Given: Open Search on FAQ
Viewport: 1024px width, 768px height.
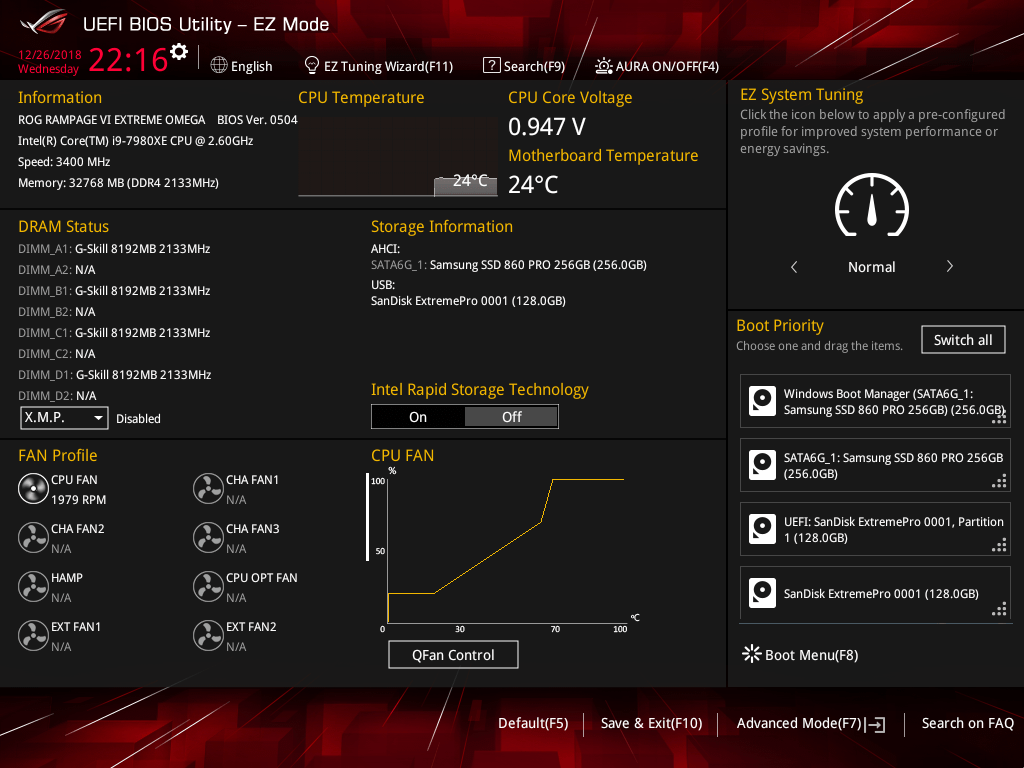Looking at the screenshot, I should [x=967, y=723].
